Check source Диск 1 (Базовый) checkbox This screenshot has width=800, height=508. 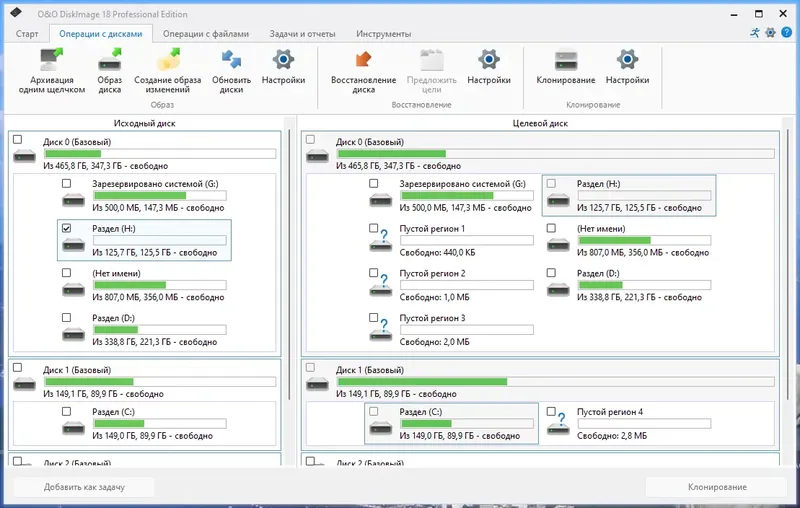pos(18,367)
